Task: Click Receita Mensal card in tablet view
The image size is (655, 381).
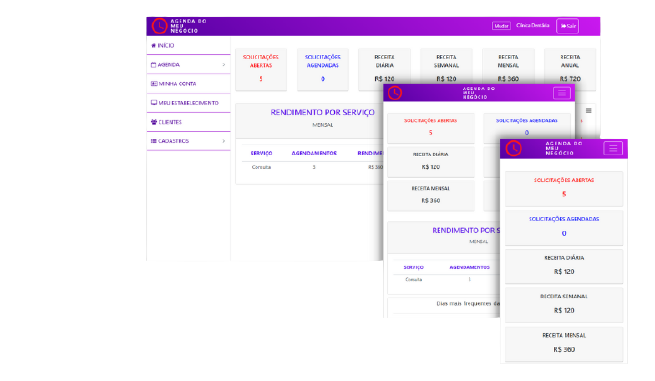Action: click(431, 195)
